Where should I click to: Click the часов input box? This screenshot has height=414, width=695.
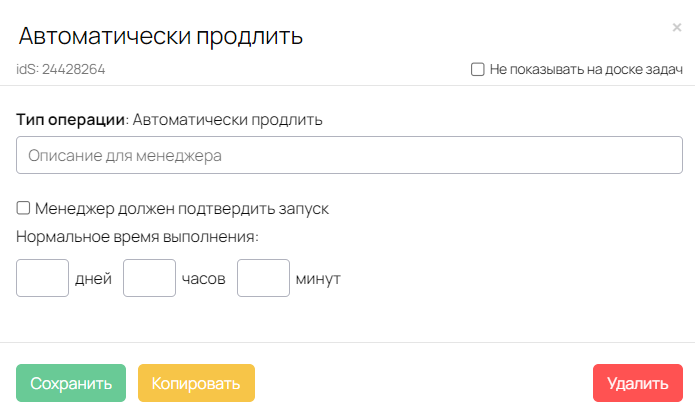pyautogui.click(x=149, y=278)
